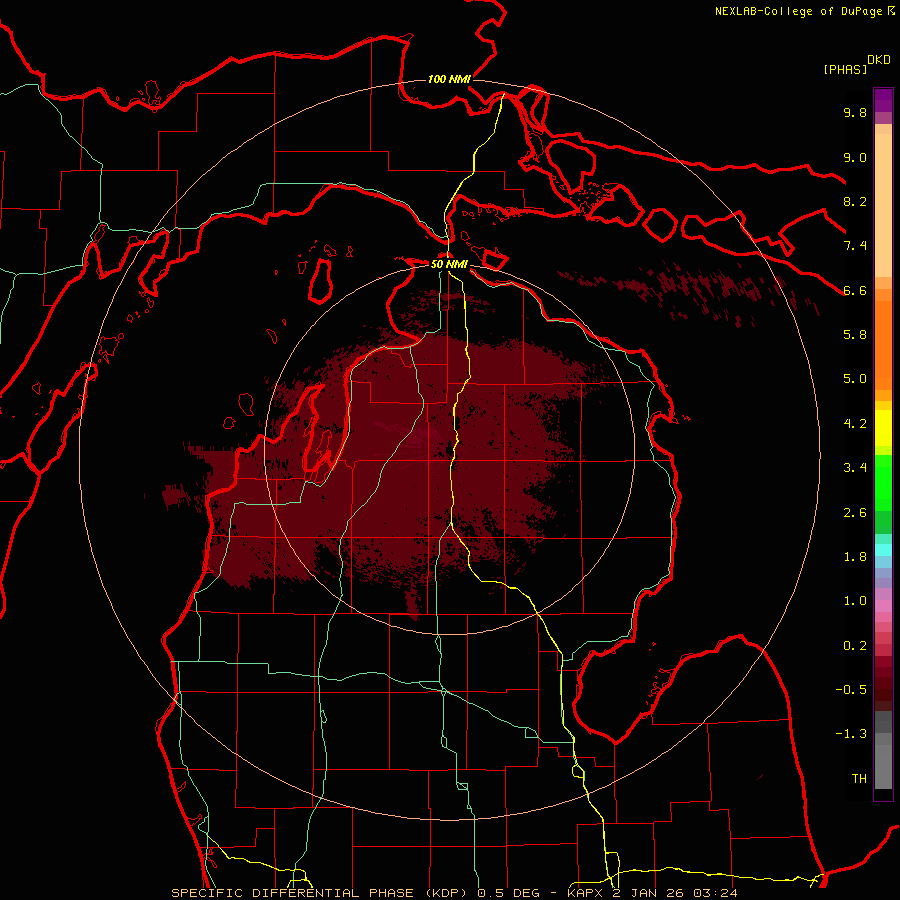Click the 6.6 scale value
Image resolution: width=900 pixels, height=900 pixels.
tap(855, 291)
